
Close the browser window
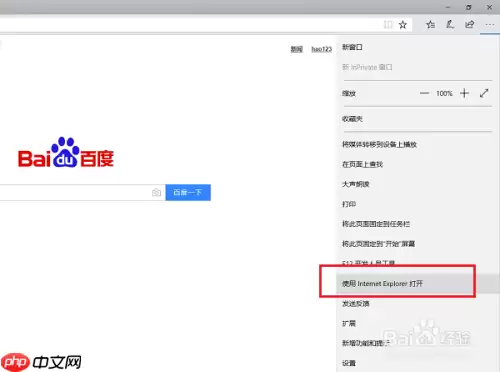point(489,7)
